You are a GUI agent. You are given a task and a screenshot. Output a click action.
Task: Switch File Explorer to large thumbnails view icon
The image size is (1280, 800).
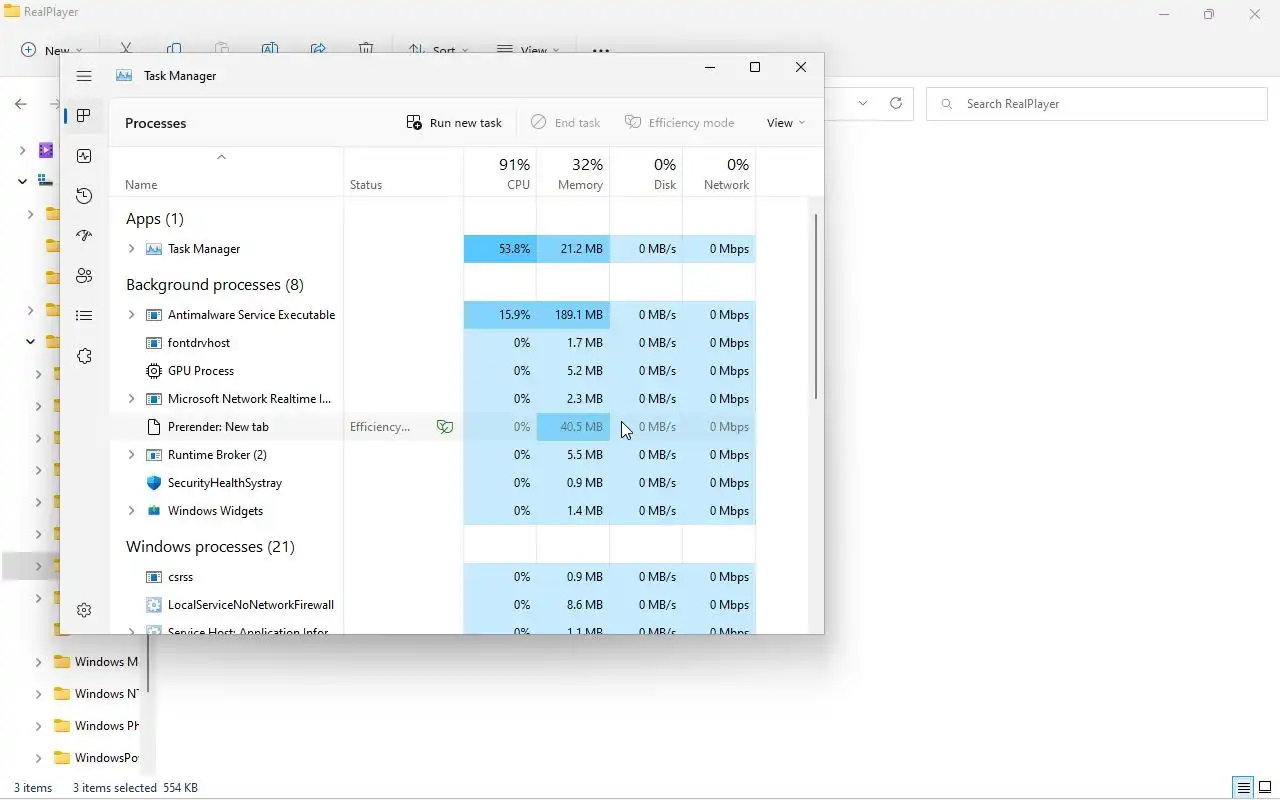pyautogui.click(x=1265, y=787)
